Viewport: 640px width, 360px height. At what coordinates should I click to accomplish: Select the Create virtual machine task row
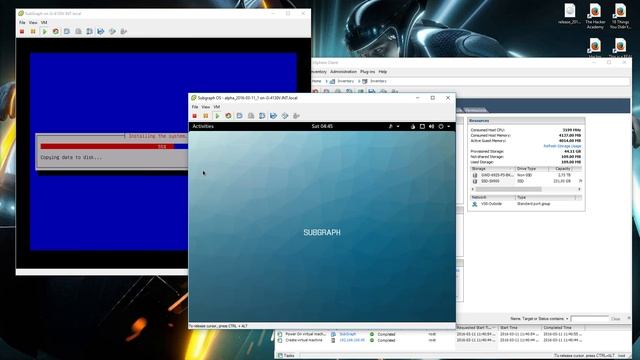tap(453, 340)
